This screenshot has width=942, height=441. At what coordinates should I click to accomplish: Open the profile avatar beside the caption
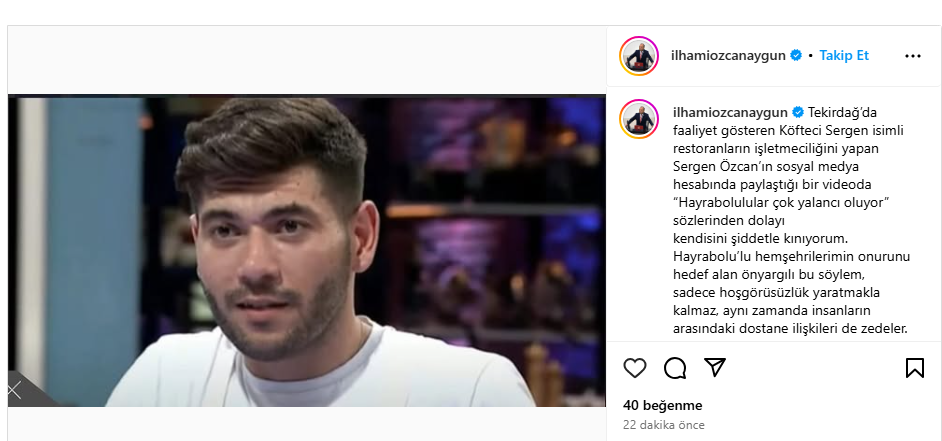click(x=639, y=119)
